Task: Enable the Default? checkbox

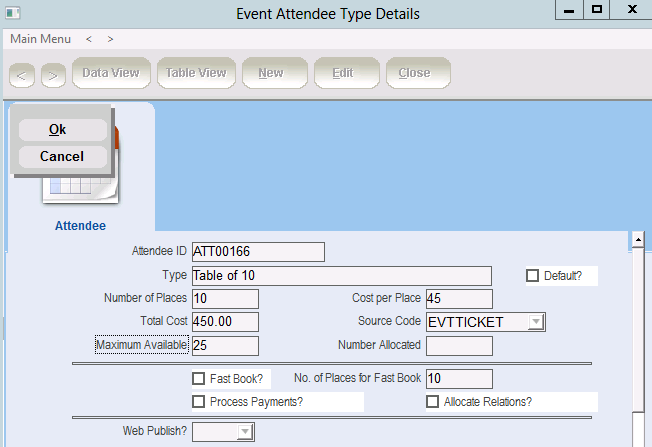Action: (x=532, y=275)
